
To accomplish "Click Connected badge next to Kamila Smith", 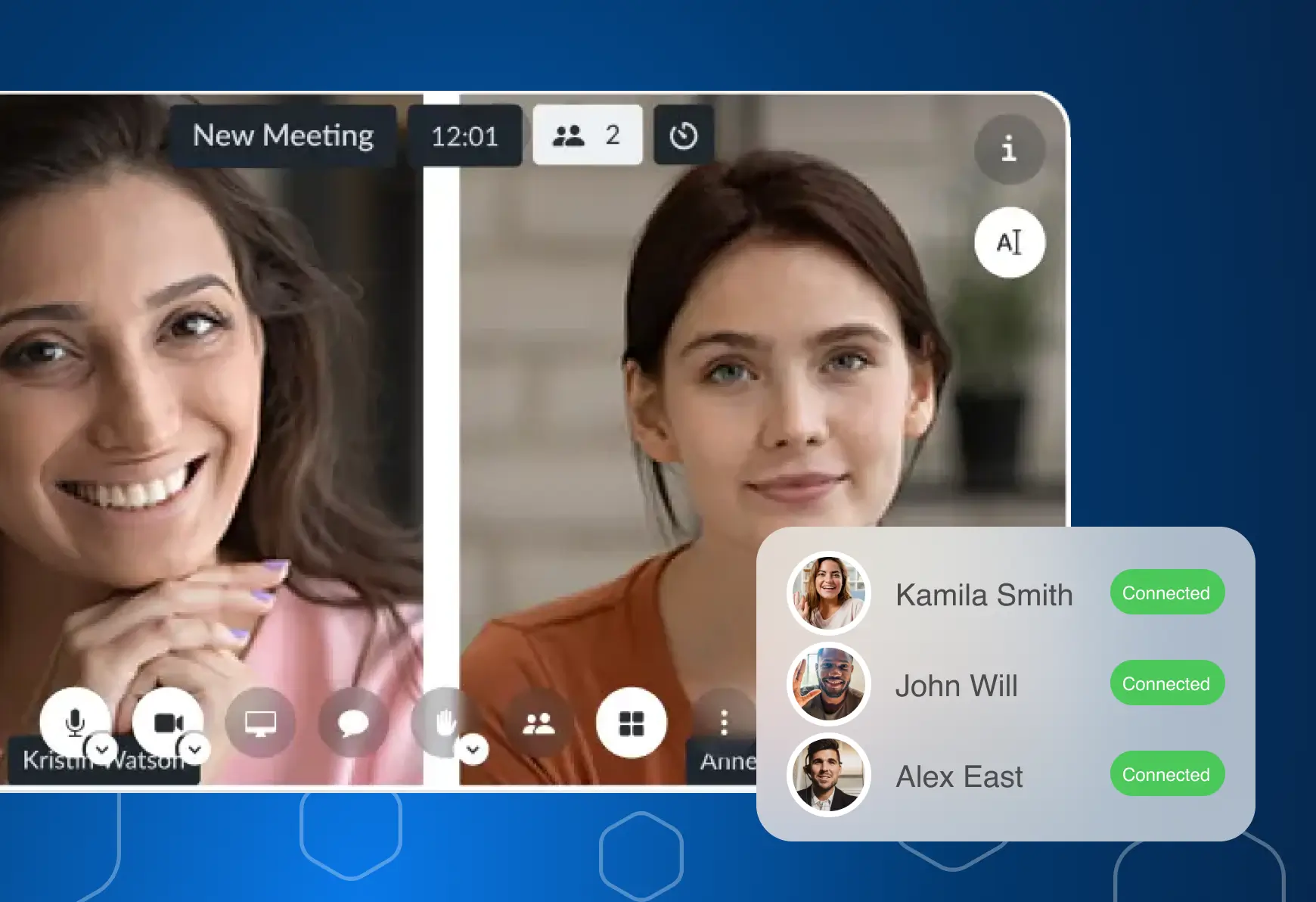I will coord(1166,593).
